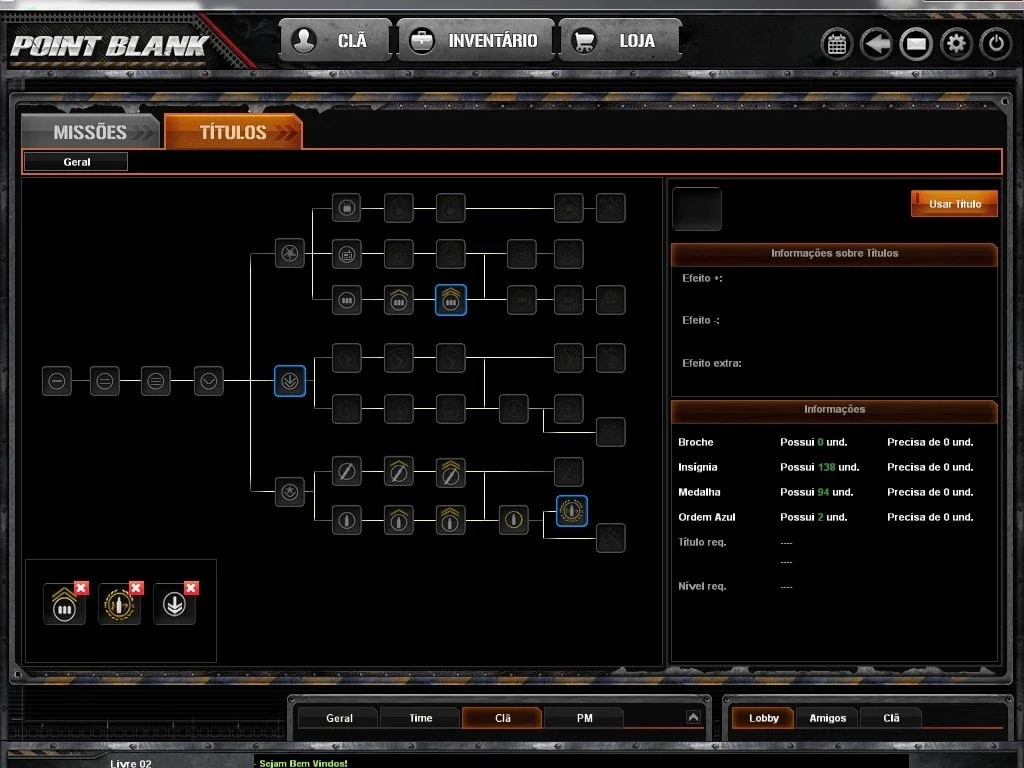This screenshot has width=1024, height=768.
Task: Select the three-line title node
Action: tap(155, 381)
